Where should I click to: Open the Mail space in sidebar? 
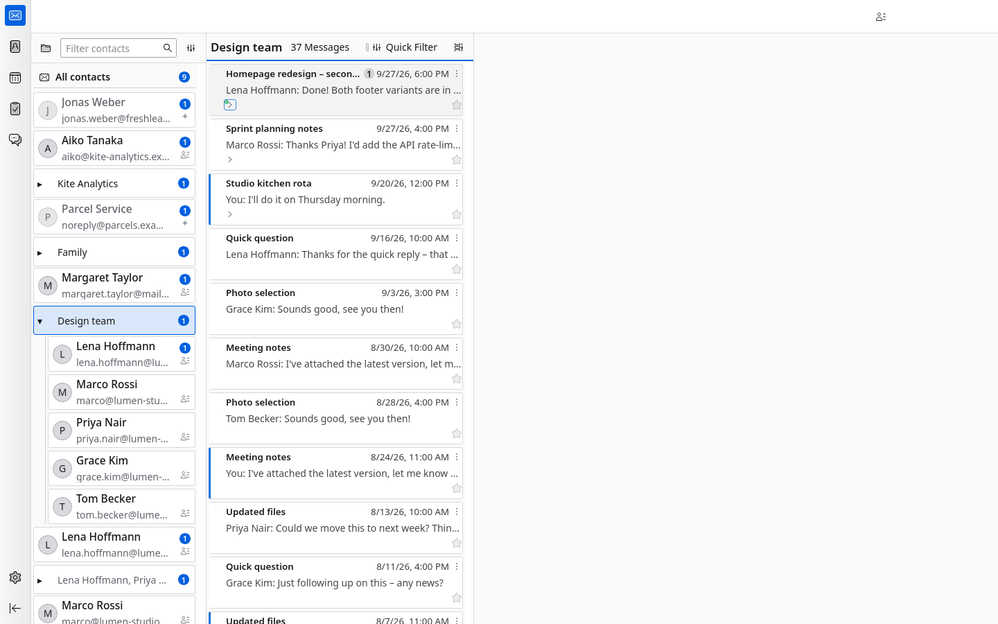click(x=15, y=15)
